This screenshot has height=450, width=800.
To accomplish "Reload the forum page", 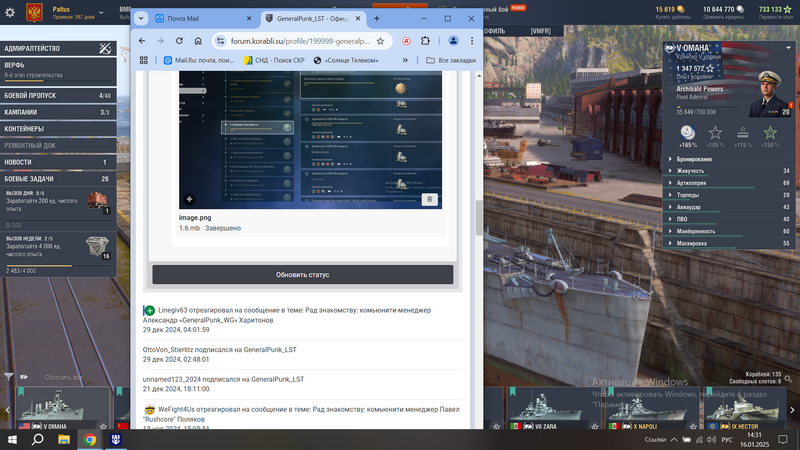I will (179, 41).
